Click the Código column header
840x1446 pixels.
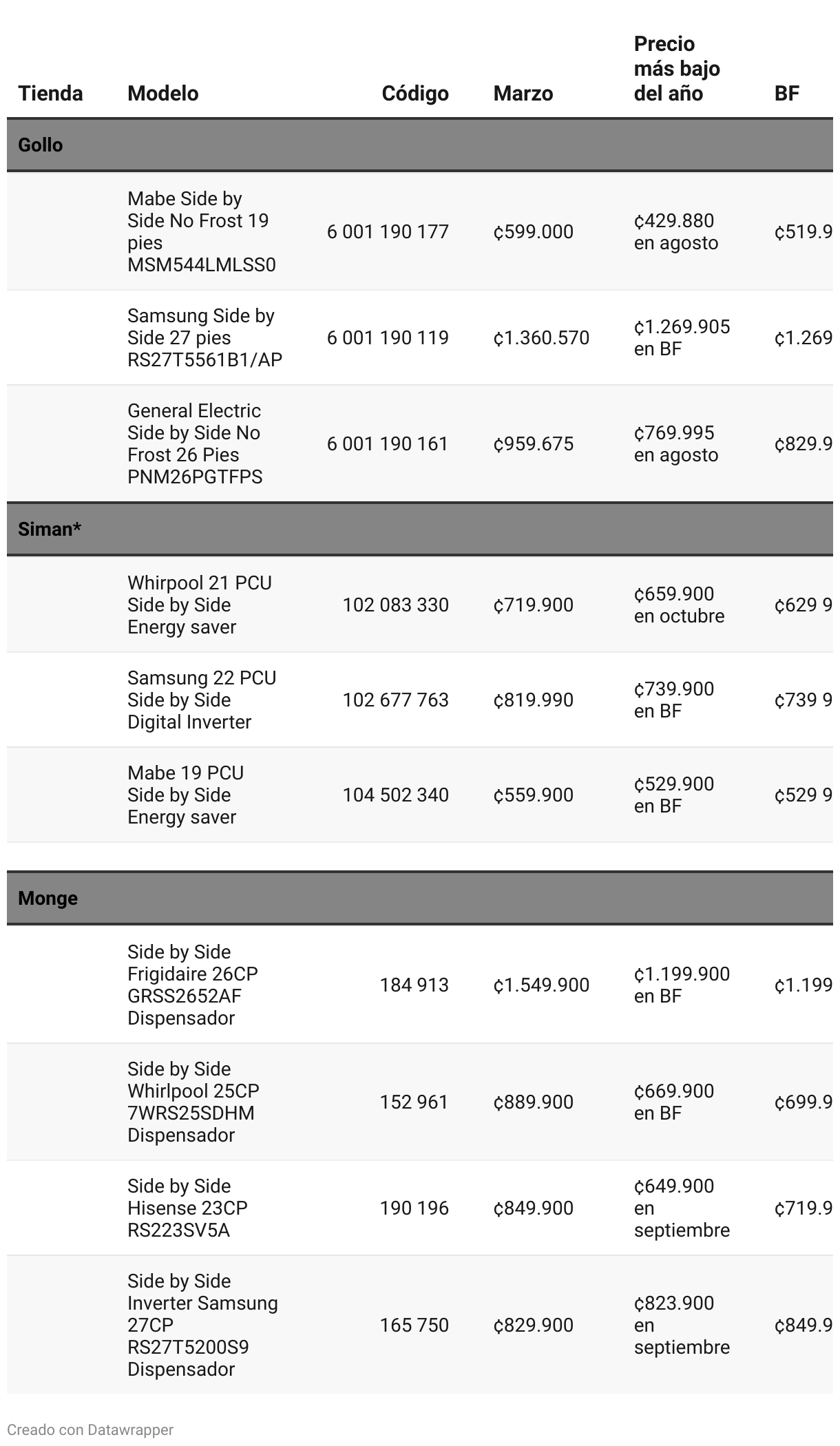click(414, 93)
